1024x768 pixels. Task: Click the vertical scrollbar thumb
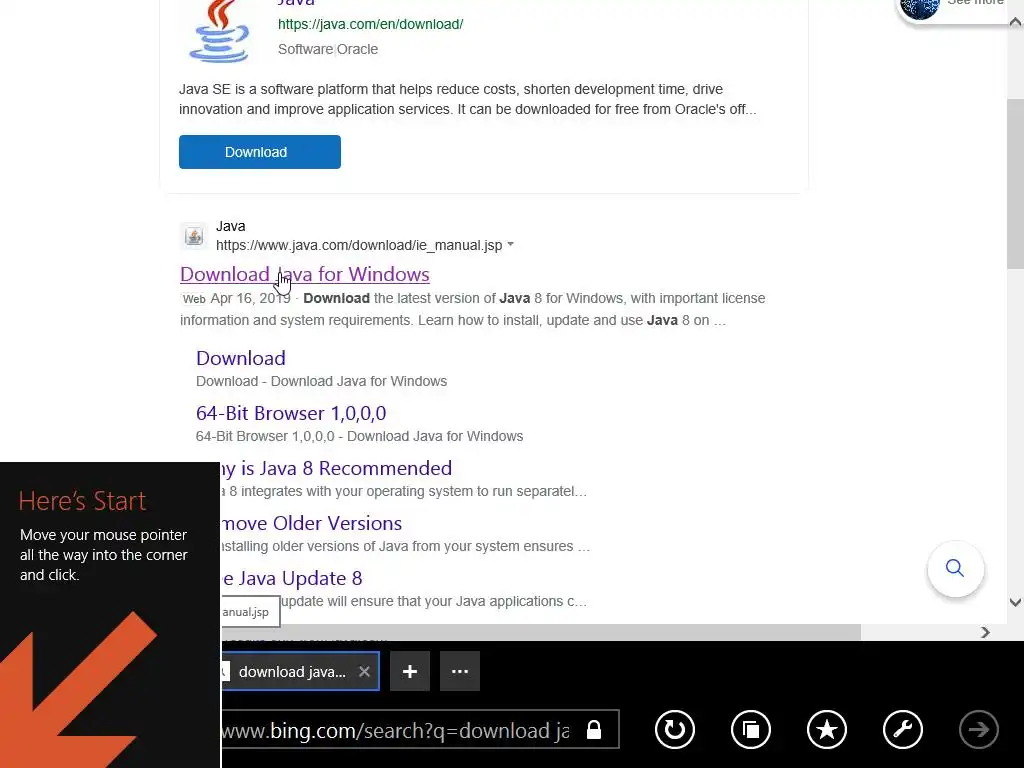pos(1016,184)
